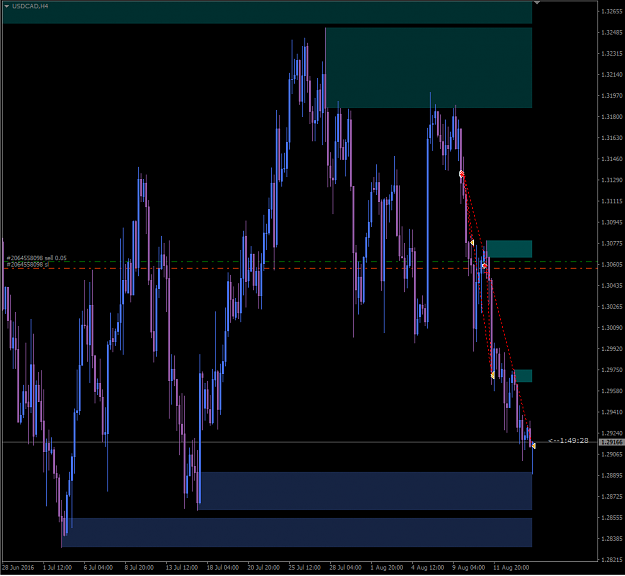Click the 1.32140 price label

tap(612, 75)
